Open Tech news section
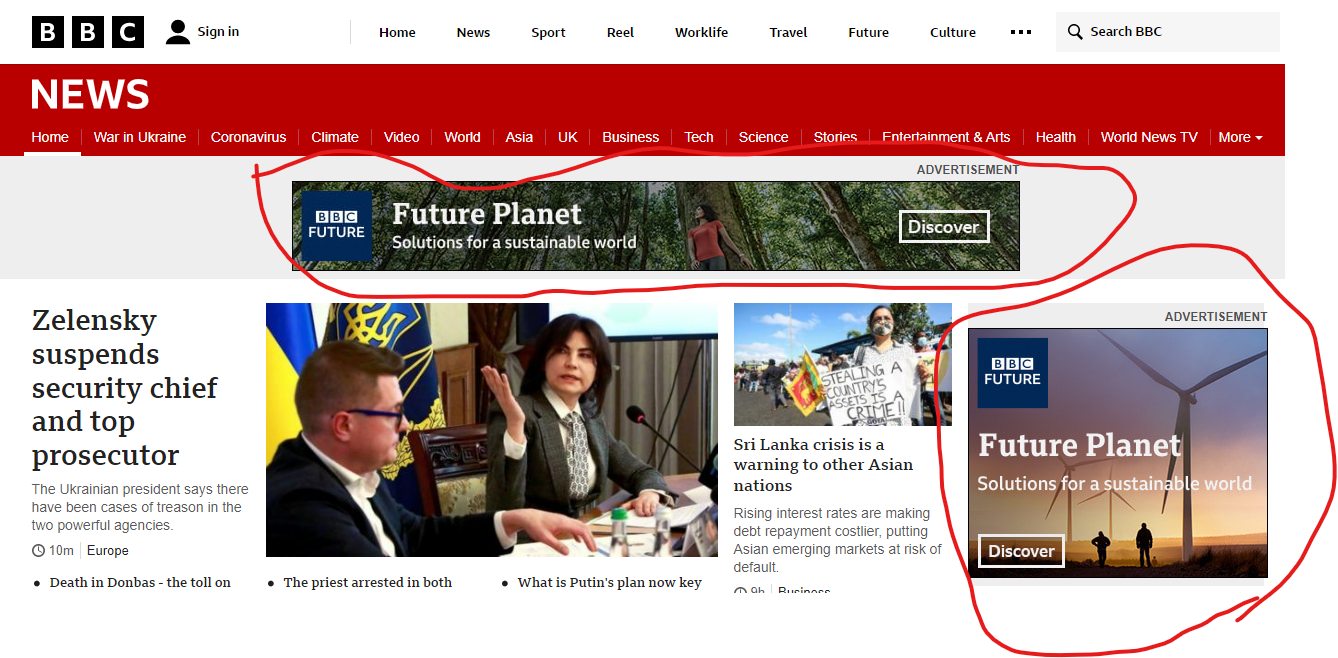This screenshot has height=658, width=1338. tap(699, 137)
